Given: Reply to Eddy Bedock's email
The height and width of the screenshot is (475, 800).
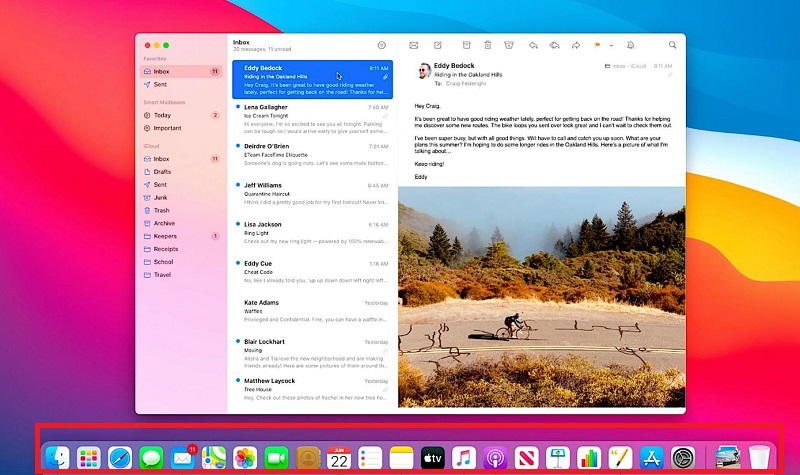Looking at the screenshot, I should coord(534,45).
